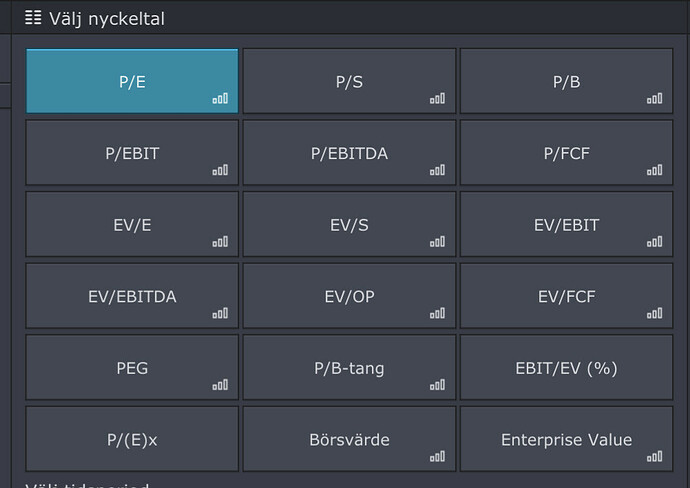Choose the EV/OP ratio tile
This screenshot has height=488, width=690.
pos(349,296)
